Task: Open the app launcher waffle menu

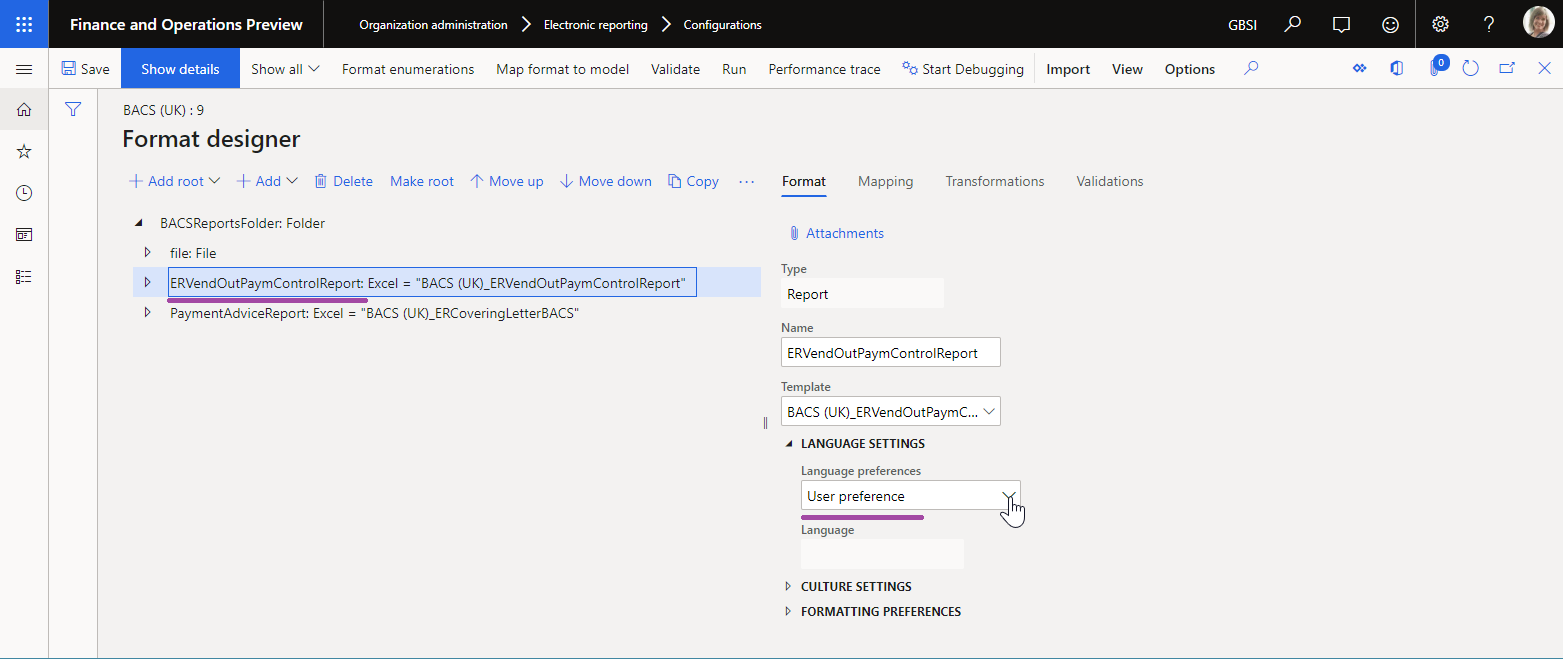Action: pos(24,24)
